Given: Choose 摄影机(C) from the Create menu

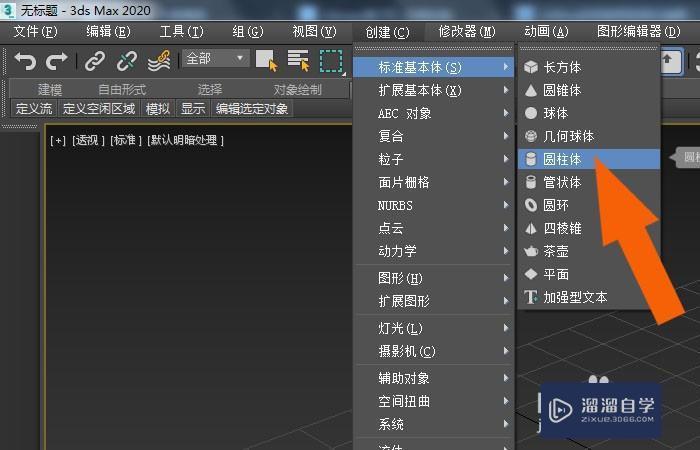Looking at the screenshot, I should click(433, 351).
